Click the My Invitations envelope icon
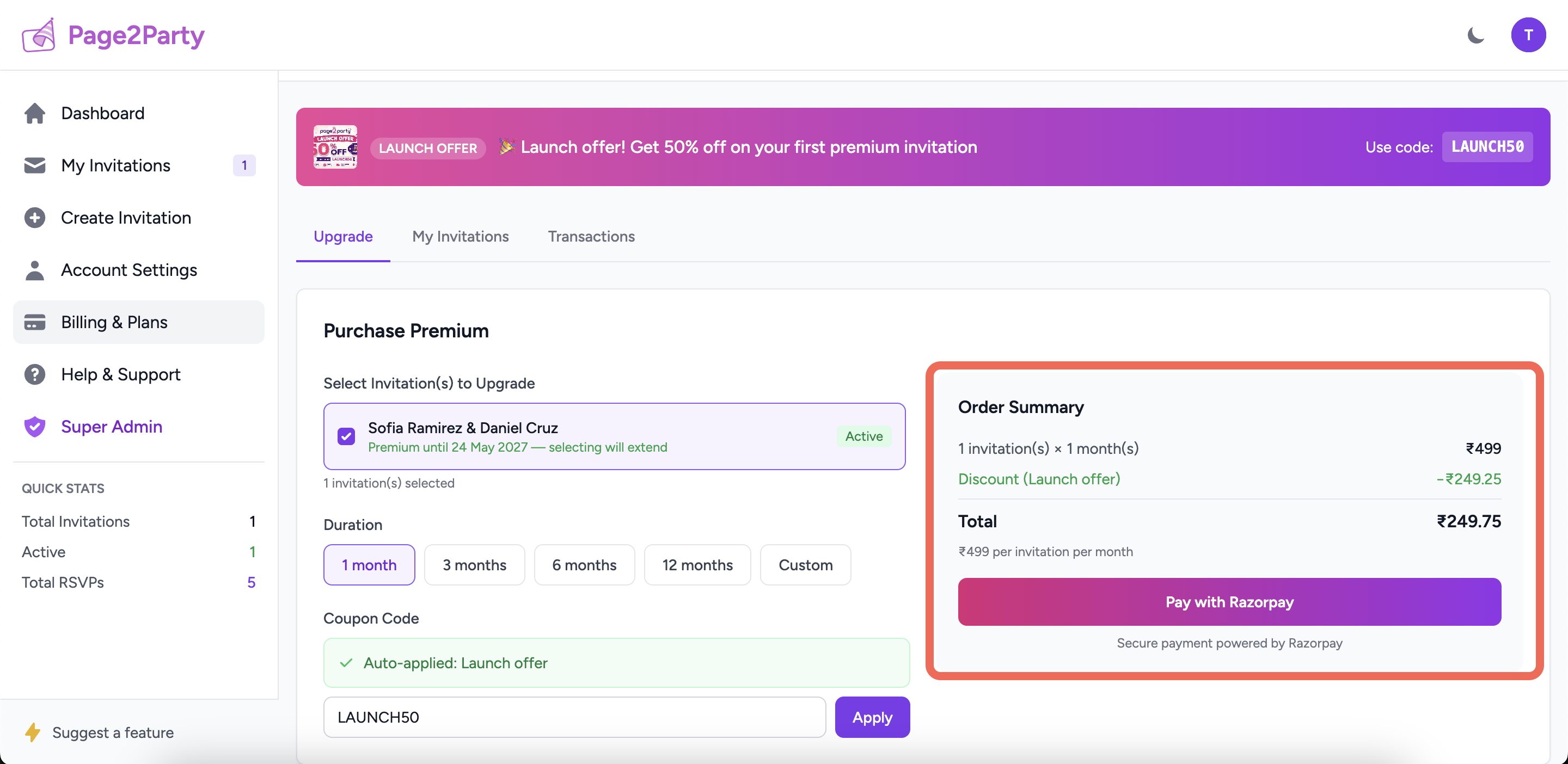This screenshot has width=1568, height=764. (35, 165)
